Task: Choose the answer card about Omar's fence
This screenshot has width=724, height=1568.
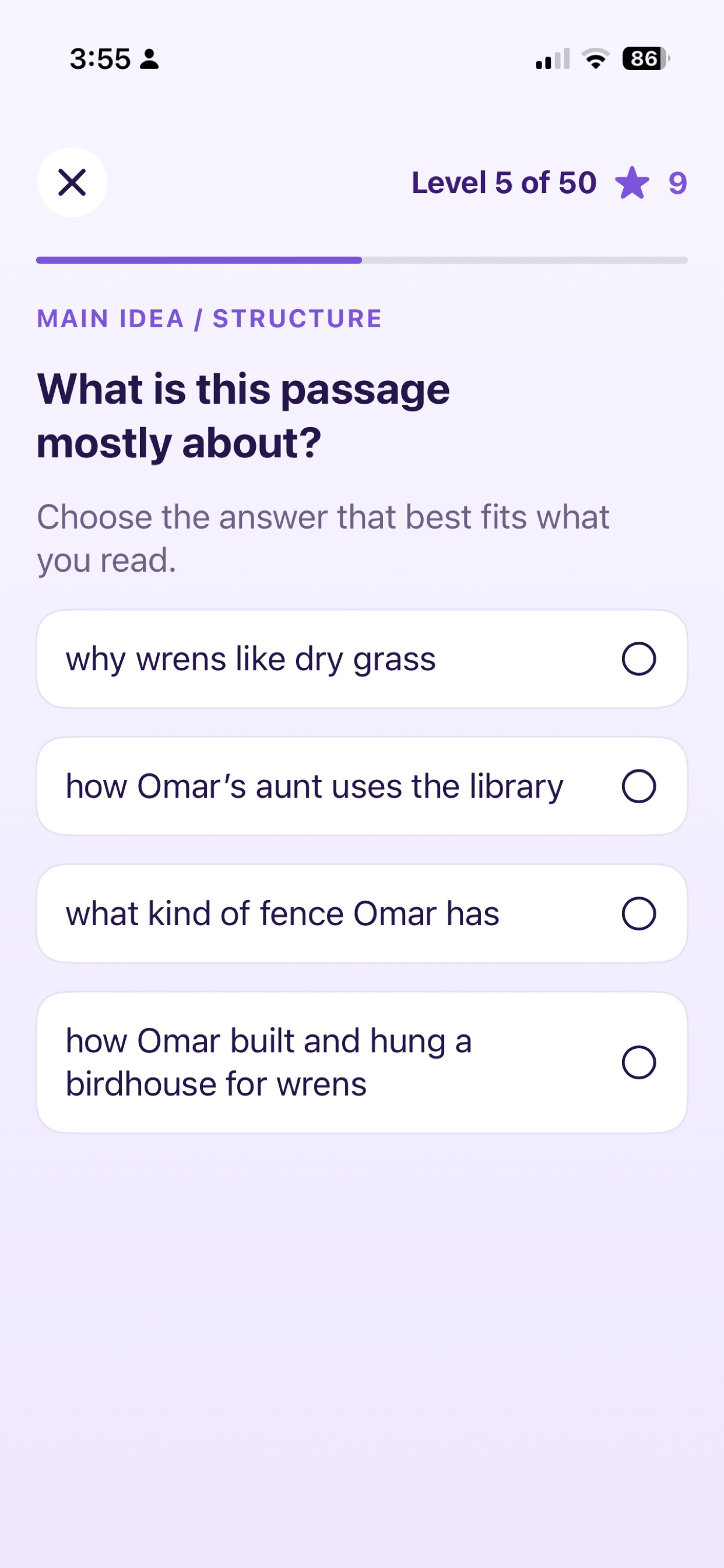Action: click(x=362, y=913)
